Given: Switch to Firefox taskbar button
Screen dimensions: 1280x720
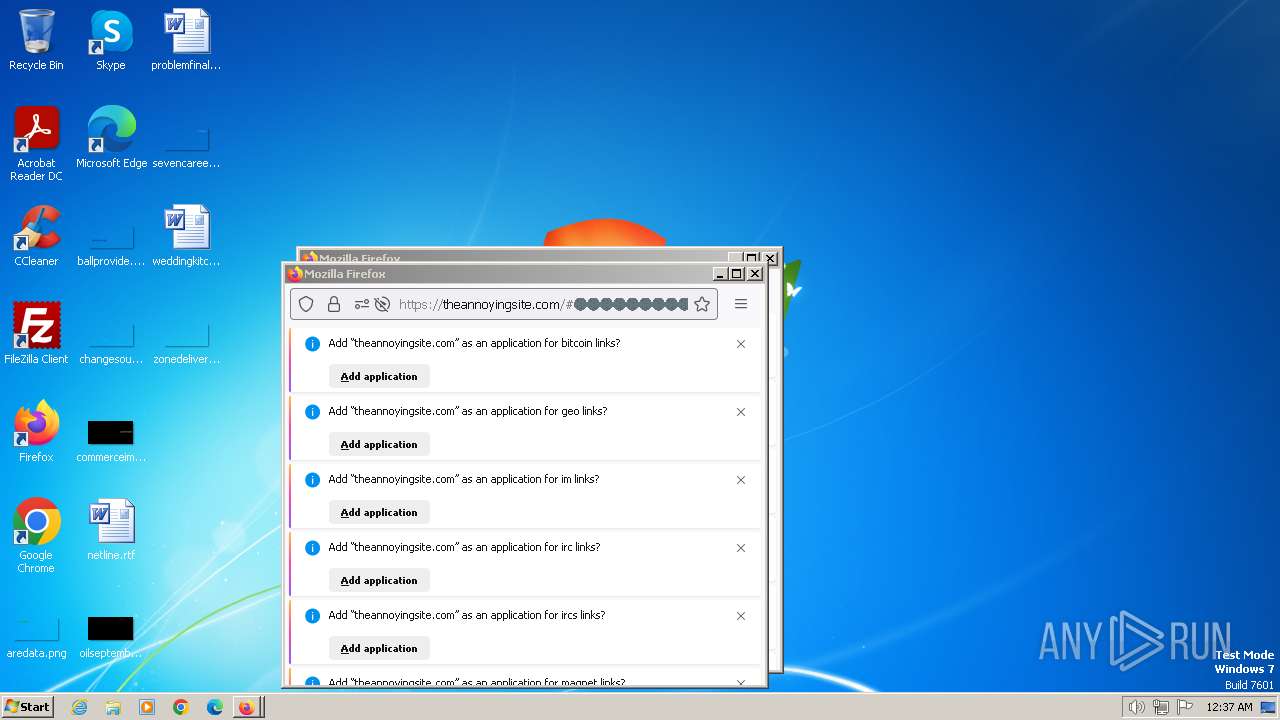Looking at the screenshot, I should [x=247, y=707].
